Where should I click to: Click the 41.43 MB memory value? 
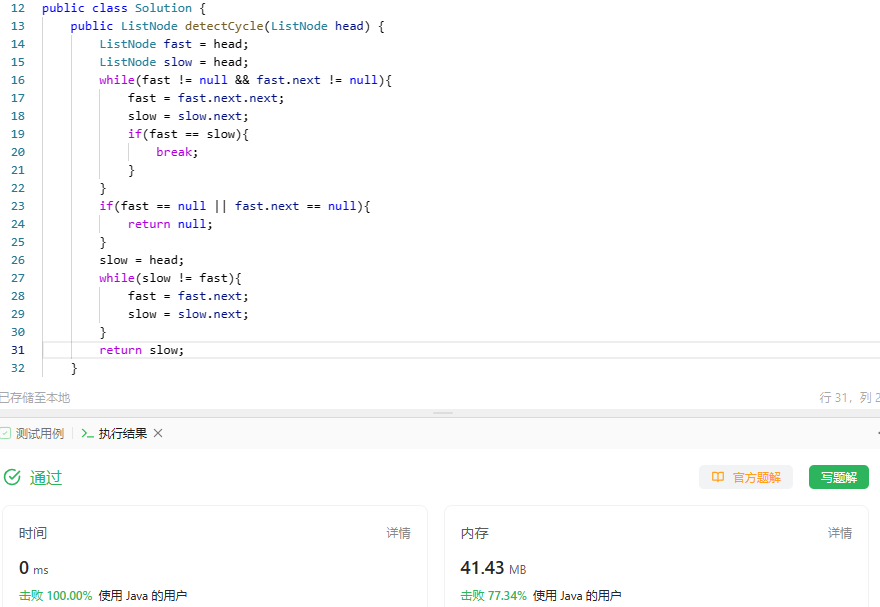pyautogui.click(x=493, y=568)
